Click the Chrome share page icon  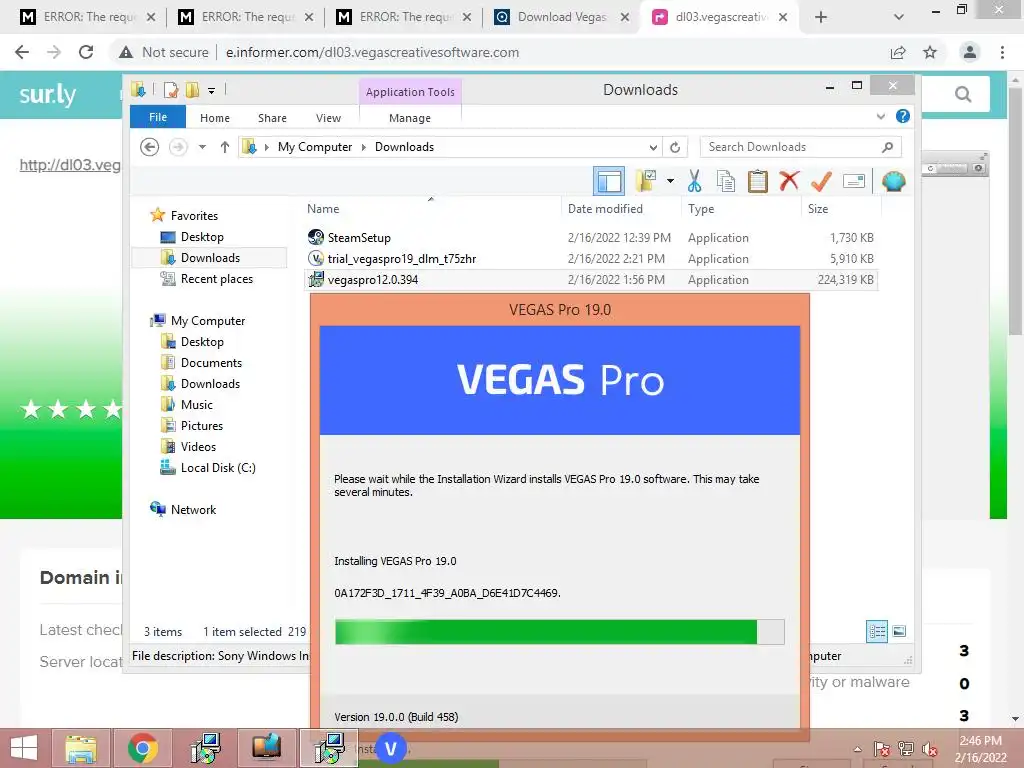[x=898, y=52]
